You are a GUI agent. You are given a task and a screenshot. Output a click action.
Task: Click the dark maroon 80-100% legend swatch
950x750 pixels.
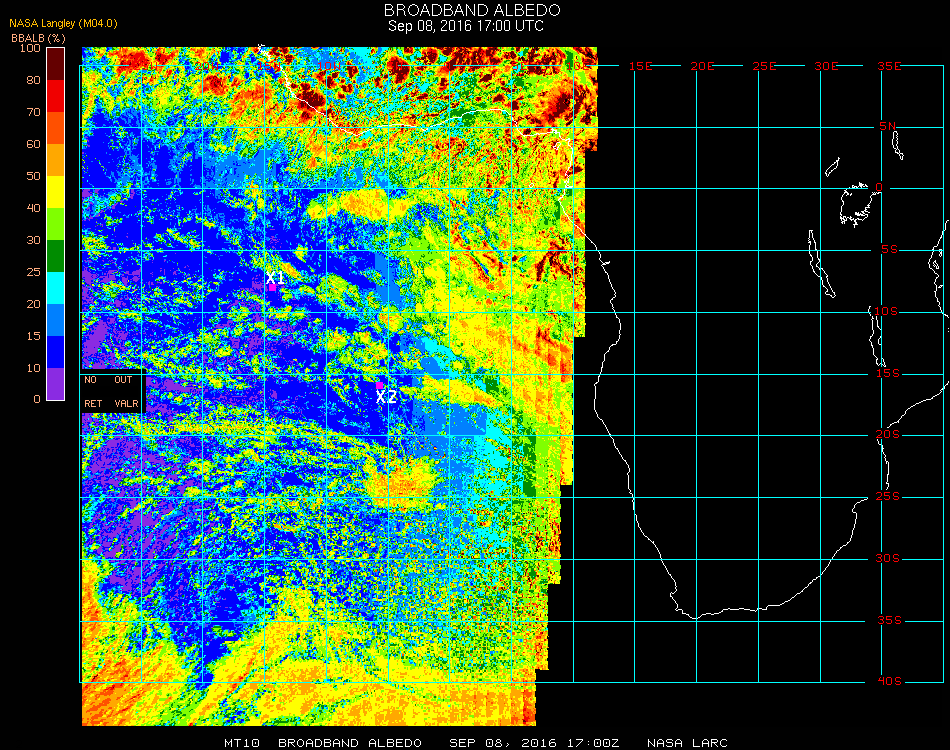[56, 64]
